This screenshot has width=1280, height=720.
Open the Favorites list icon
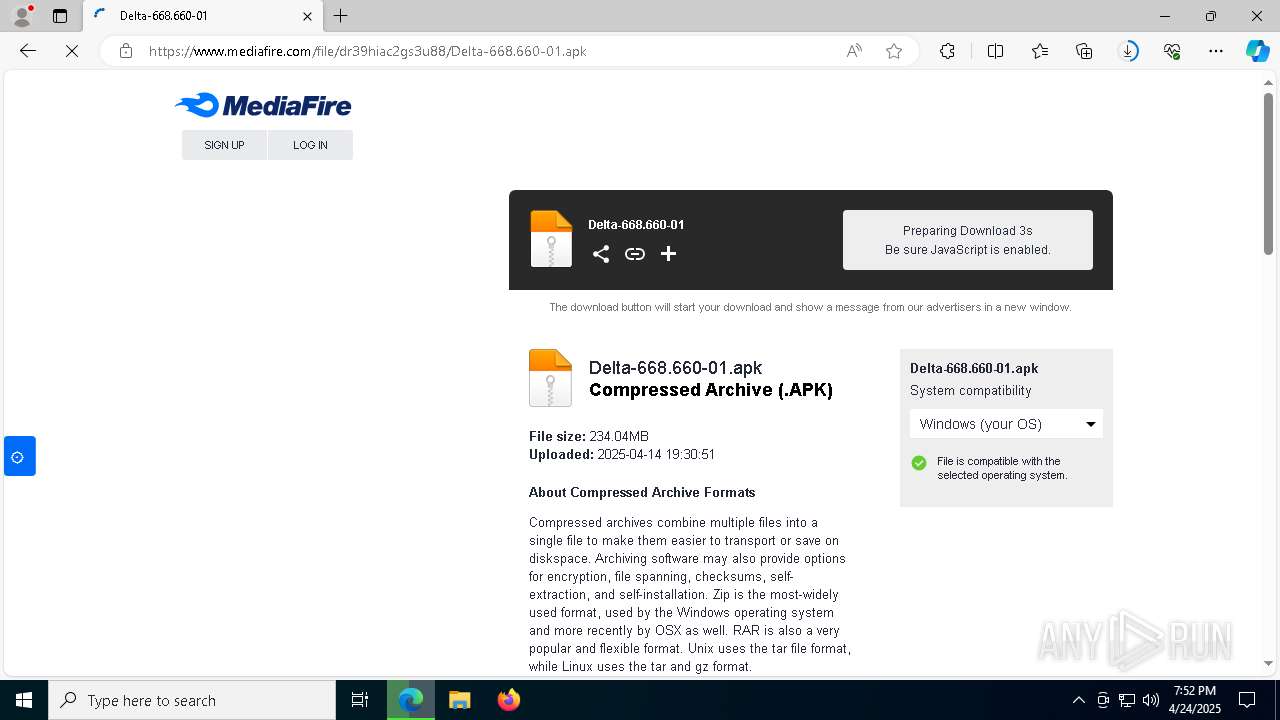(1040, 51)
